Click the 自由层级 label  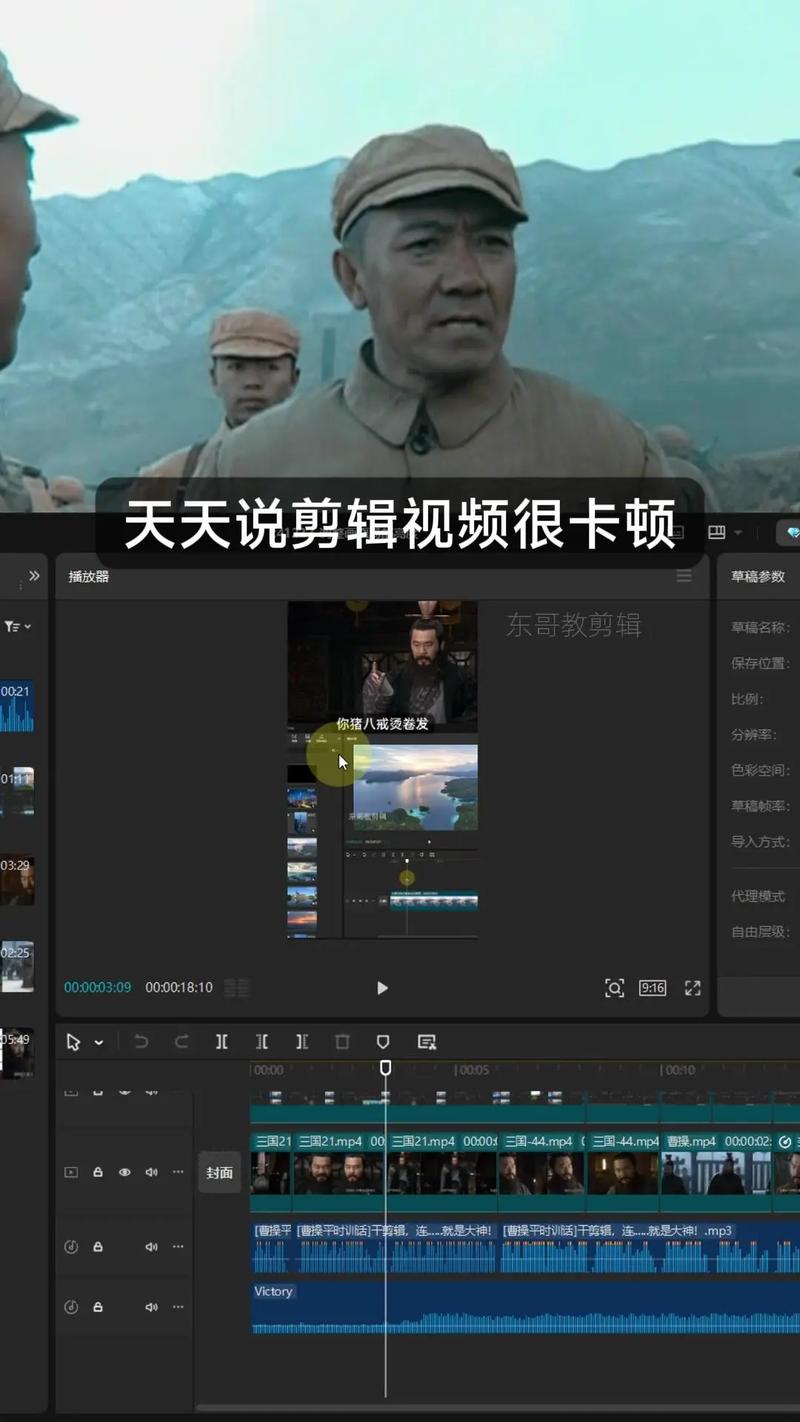760,932
